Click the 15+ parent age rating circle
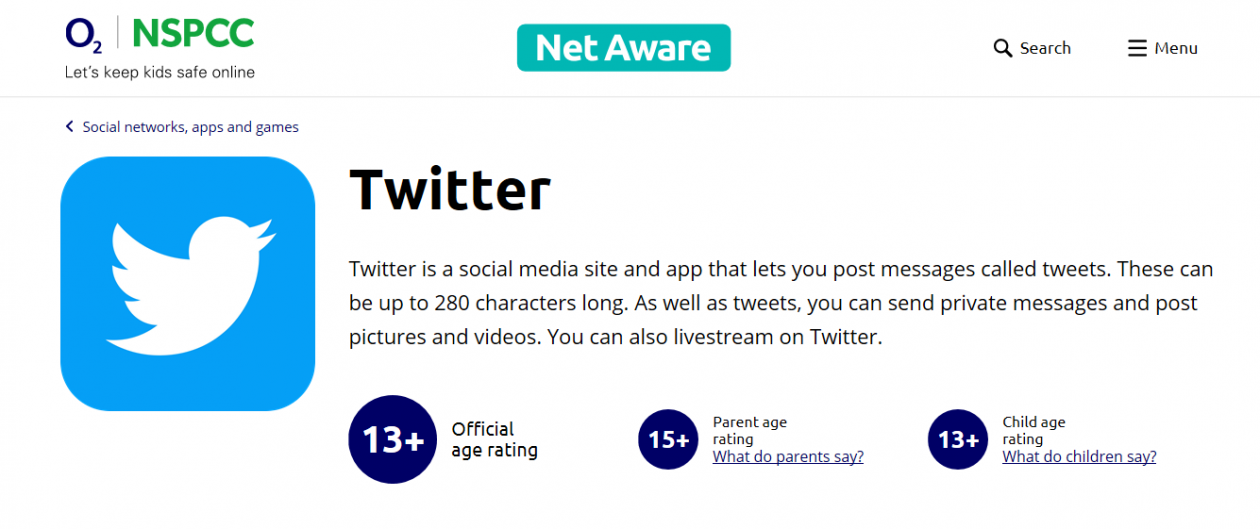 pos(669,440)
